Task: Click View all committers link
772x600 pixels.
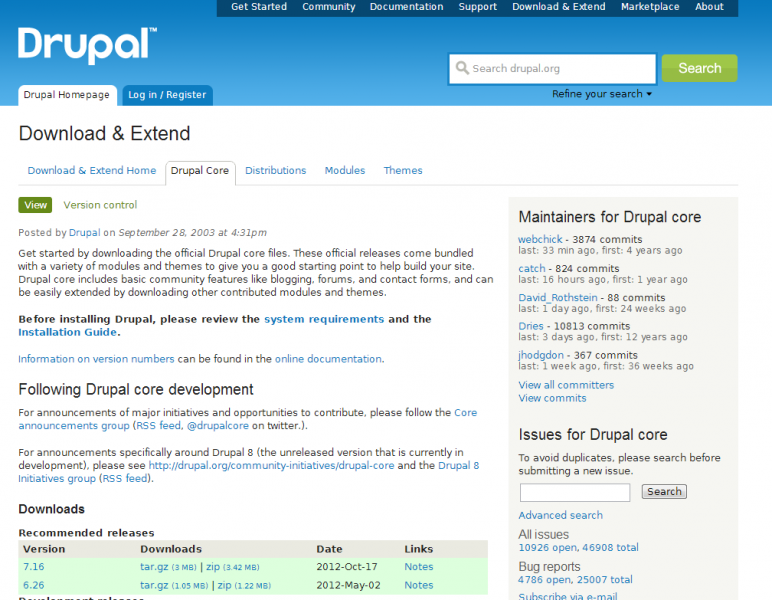Action: pos(566,385)
